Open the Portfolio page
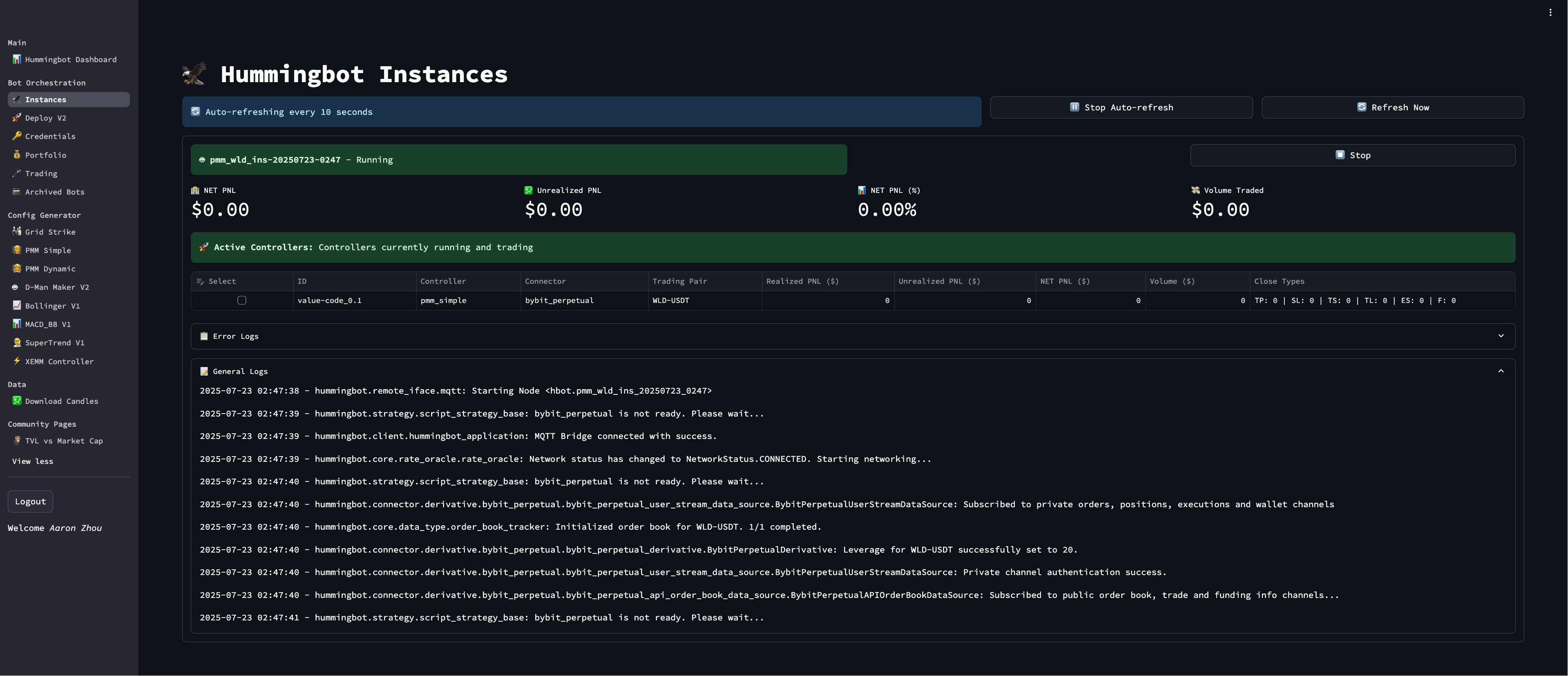1568x676 pixels. (68, 155)
